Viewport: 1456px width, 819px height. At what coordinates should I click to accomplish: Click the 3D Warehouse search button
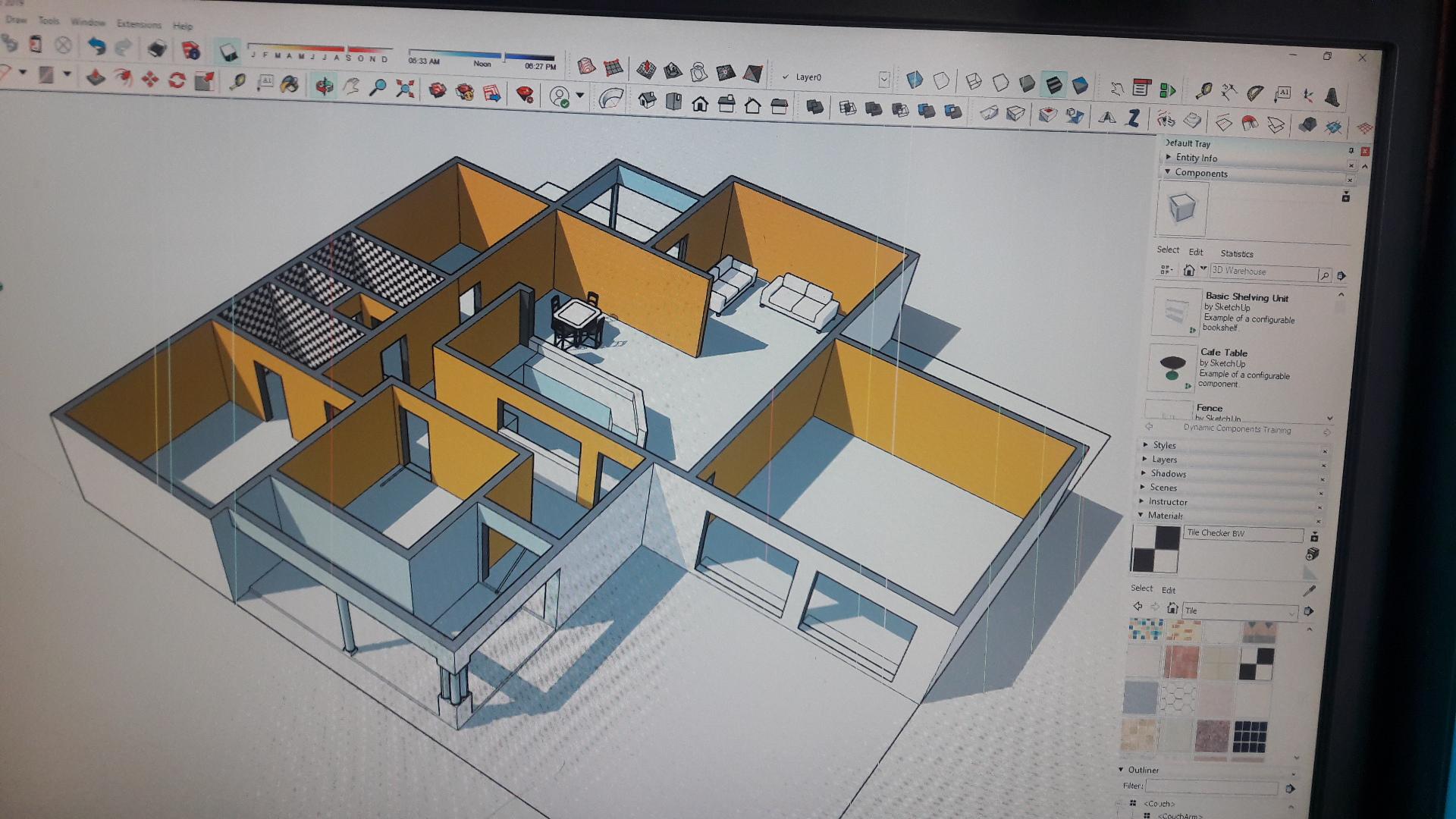(x=1324, y=275)
